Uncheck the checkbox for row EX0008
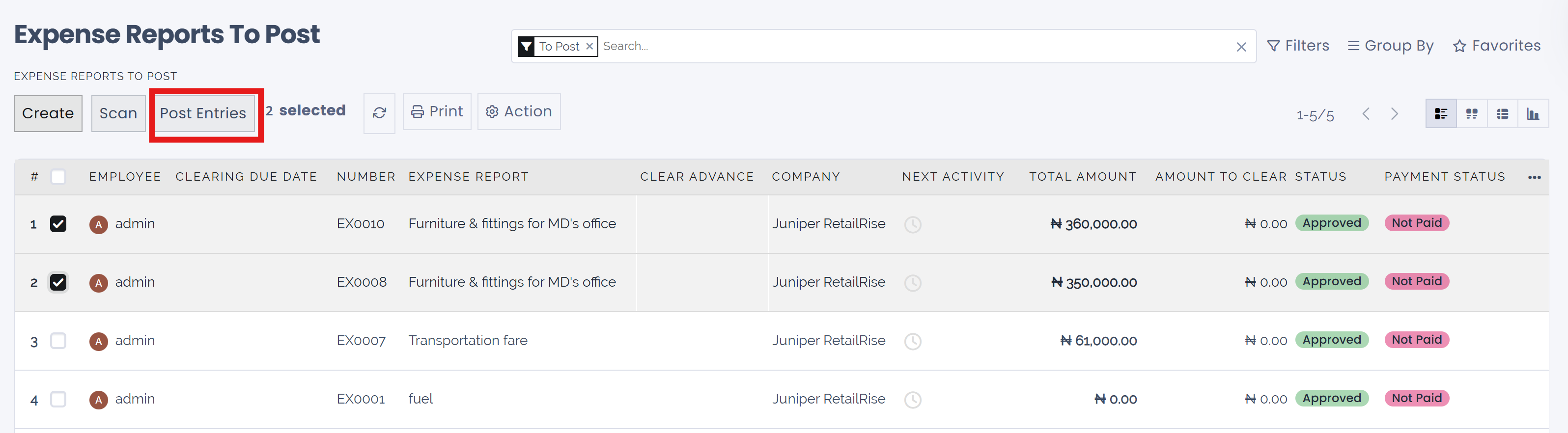The height and width of the screenshot is (433, 1568). pos(58,282)
